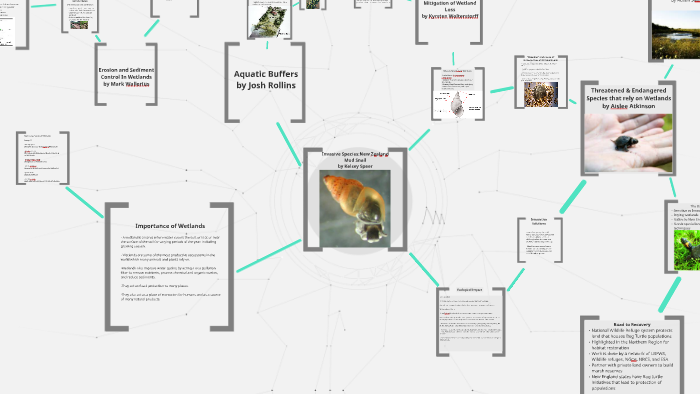
Task: Select the bullet 'Partner with private land owners'
Action: (631, 368)
